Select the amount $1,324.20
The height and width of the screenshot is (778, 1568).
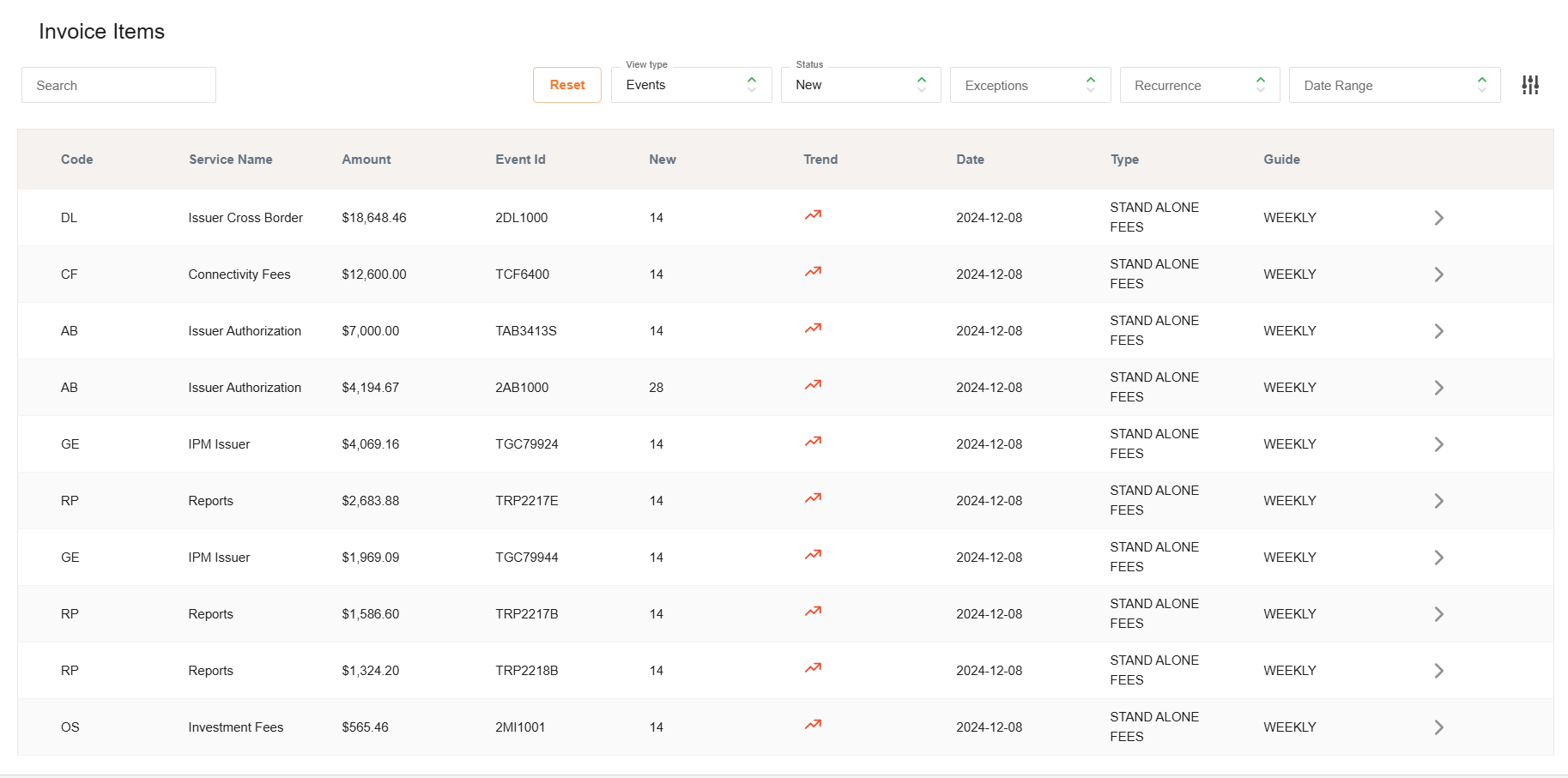tap(371, 671)
